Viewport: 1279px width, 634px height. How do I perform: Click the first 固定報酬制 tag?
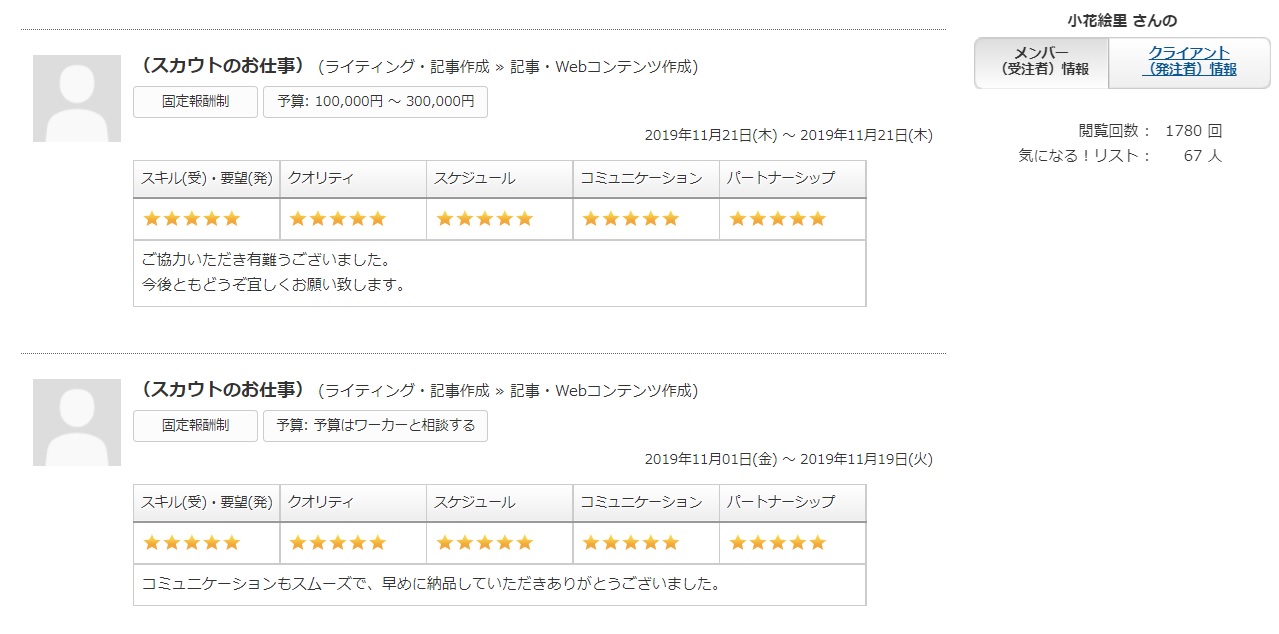pos(195,102)
